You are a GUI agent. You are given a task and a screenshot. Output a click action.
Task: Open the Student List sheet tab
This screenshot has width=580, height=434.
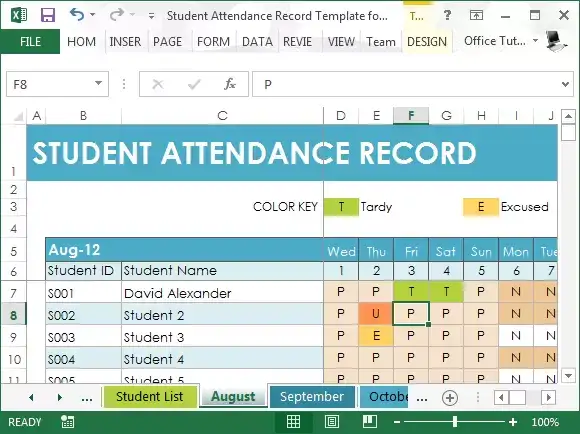(x=149, y=397)
